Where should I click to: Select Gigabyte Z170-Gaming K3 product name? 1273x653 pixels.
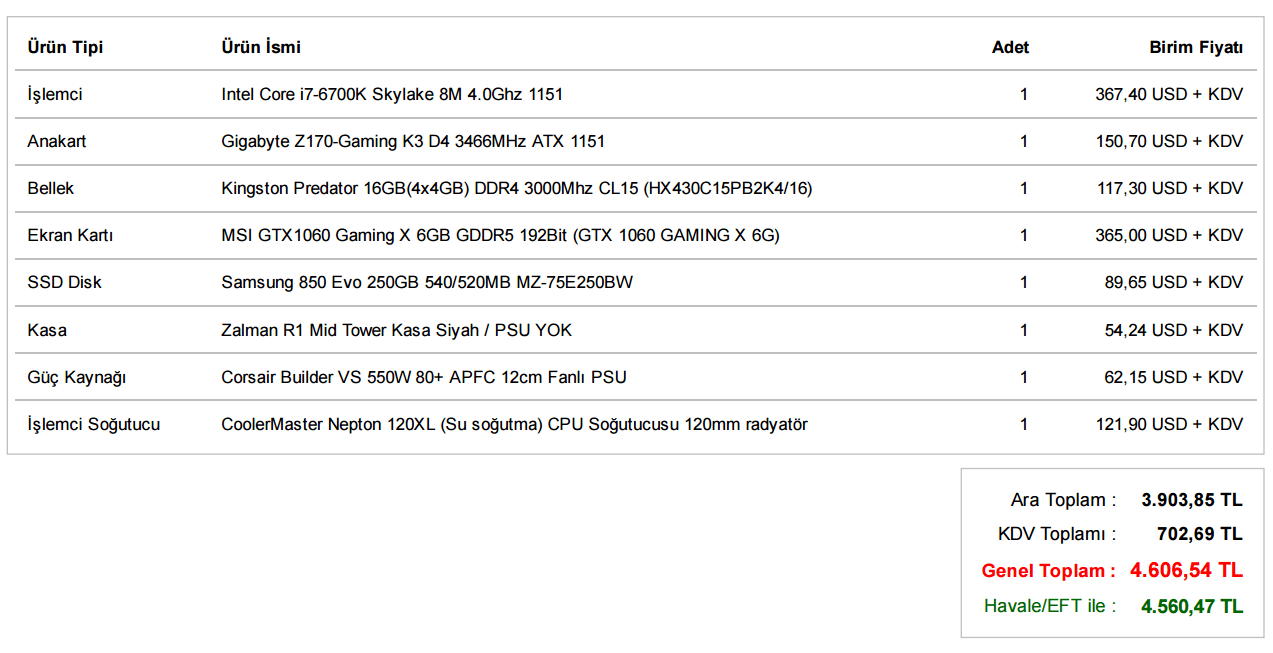[413, 141]
